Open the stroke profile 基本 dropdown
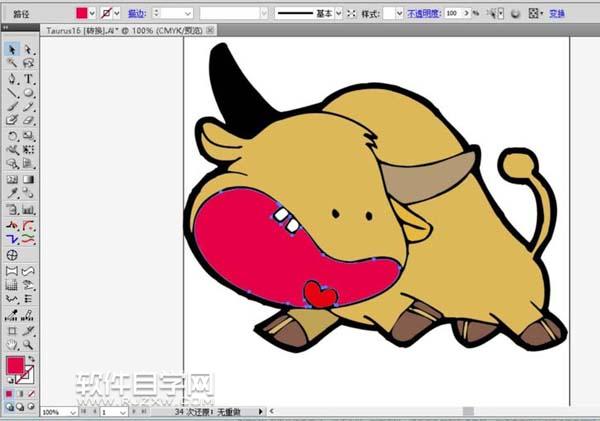 [x=339, y=13]
